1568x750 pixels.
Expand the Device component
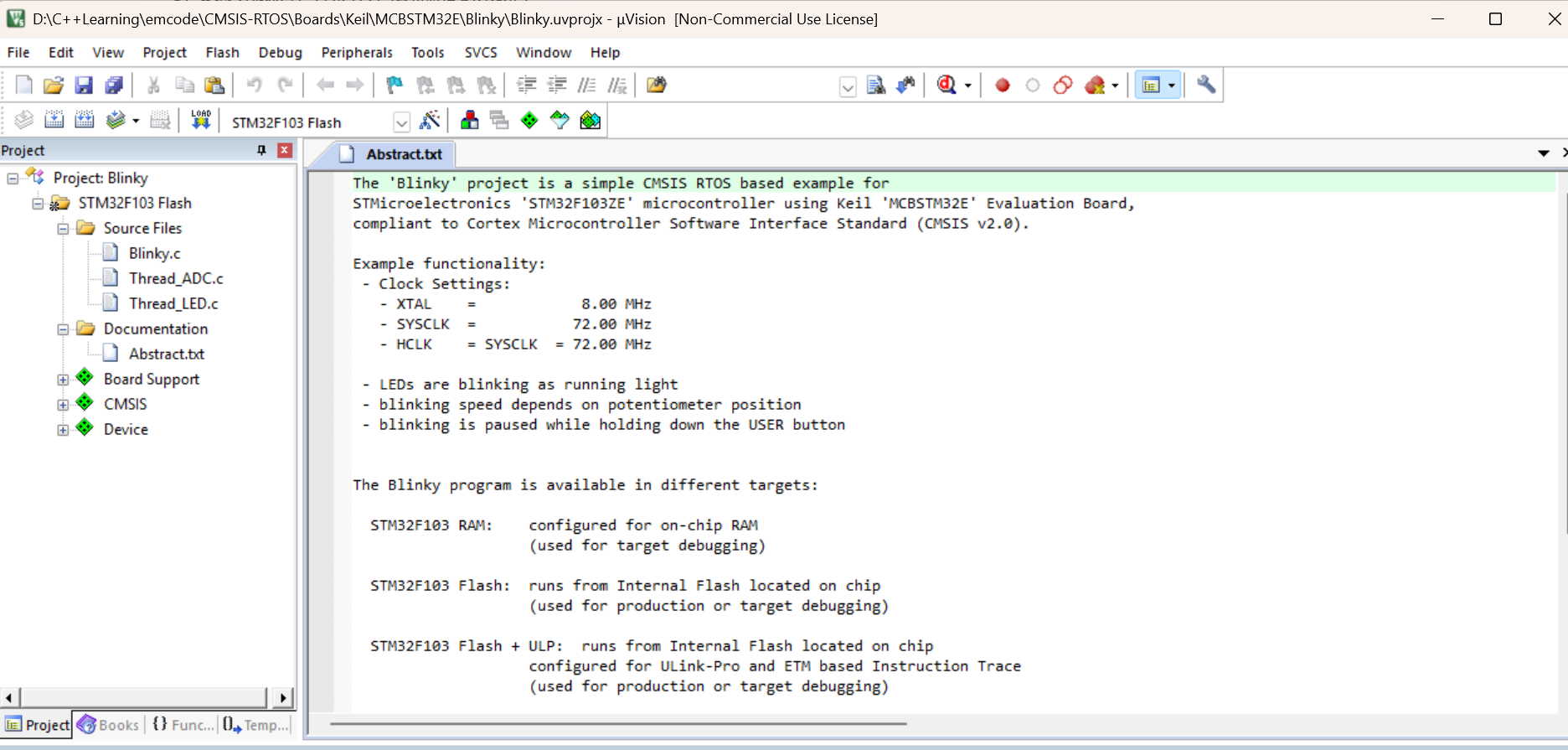click(x=63, y=430)
